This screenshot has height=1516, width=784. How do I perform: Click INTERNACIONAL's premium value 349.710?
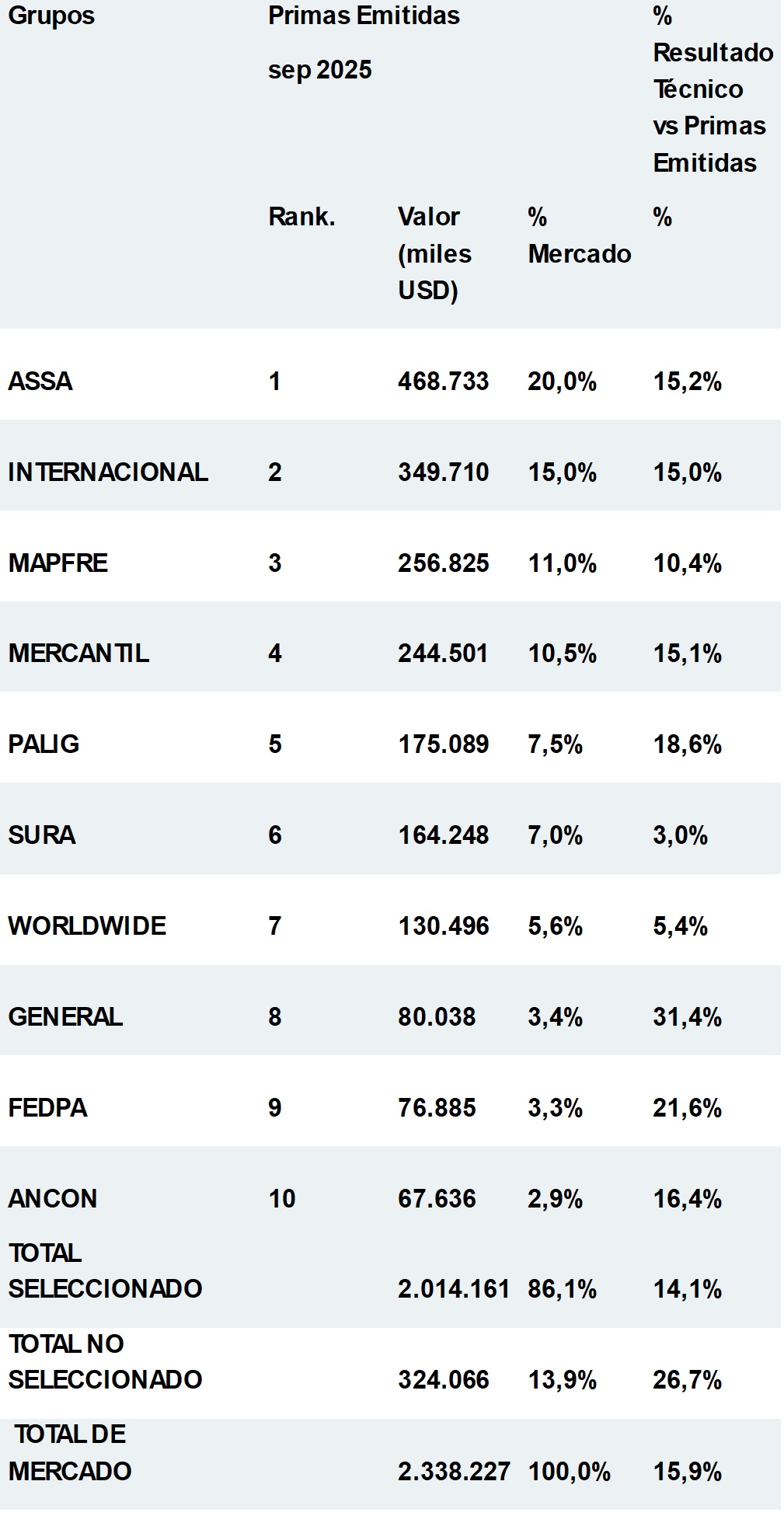pyautogui.click(x=443, y=472)
